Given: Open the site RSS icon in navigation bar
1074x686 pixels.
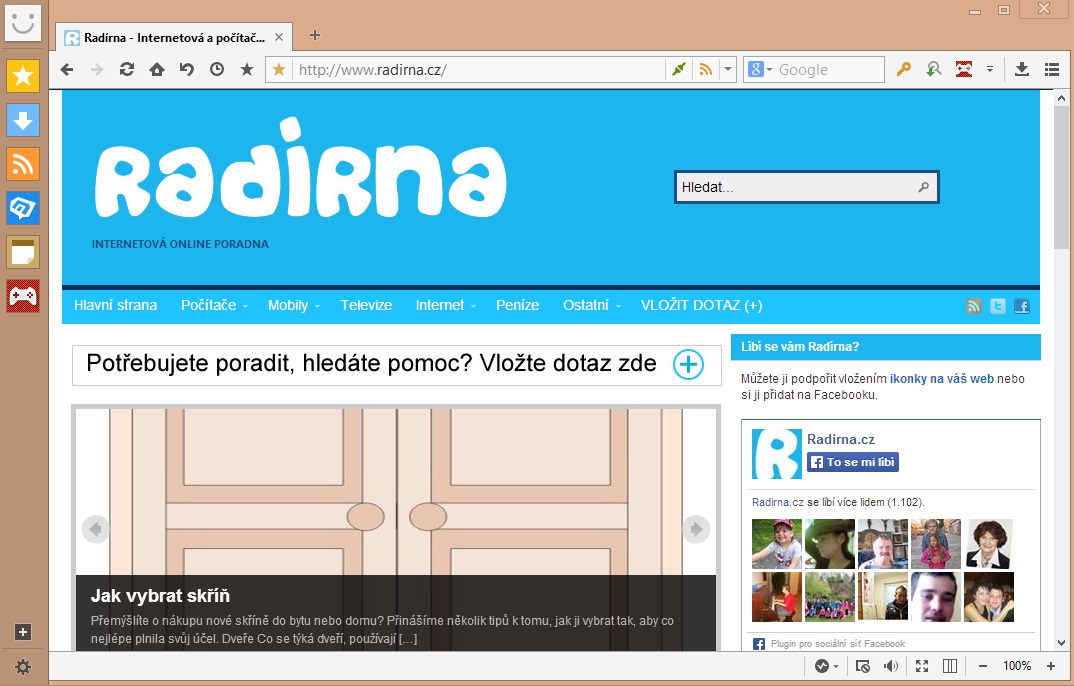Looking at the screenshot, I should point(973,306).
